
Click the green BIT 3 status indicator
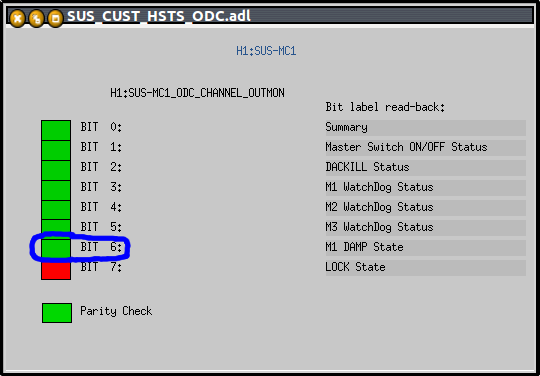coord(56,190)
